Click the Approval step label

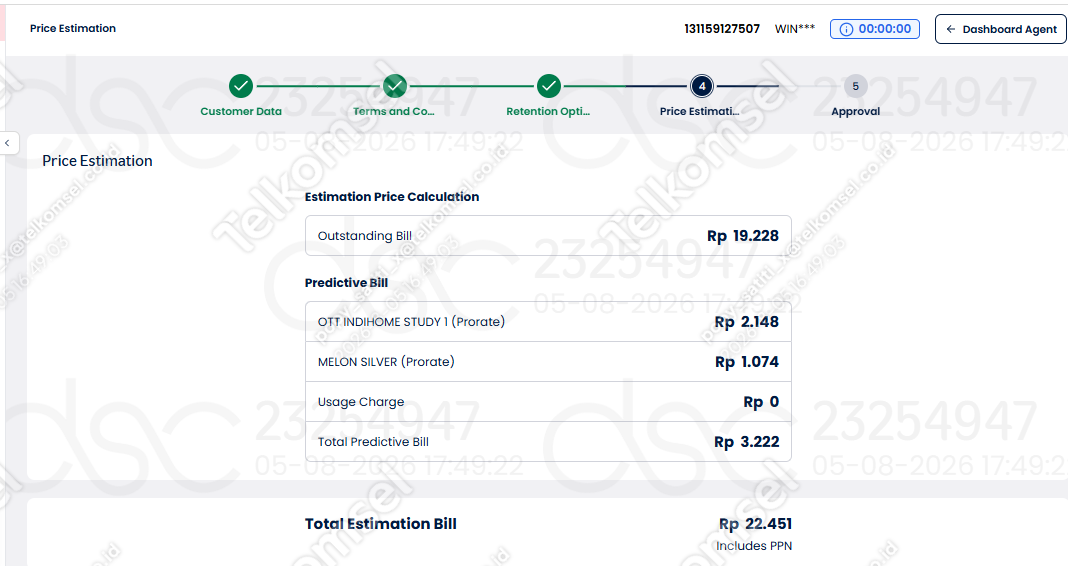pyautogui.click(x=855, y=112)
